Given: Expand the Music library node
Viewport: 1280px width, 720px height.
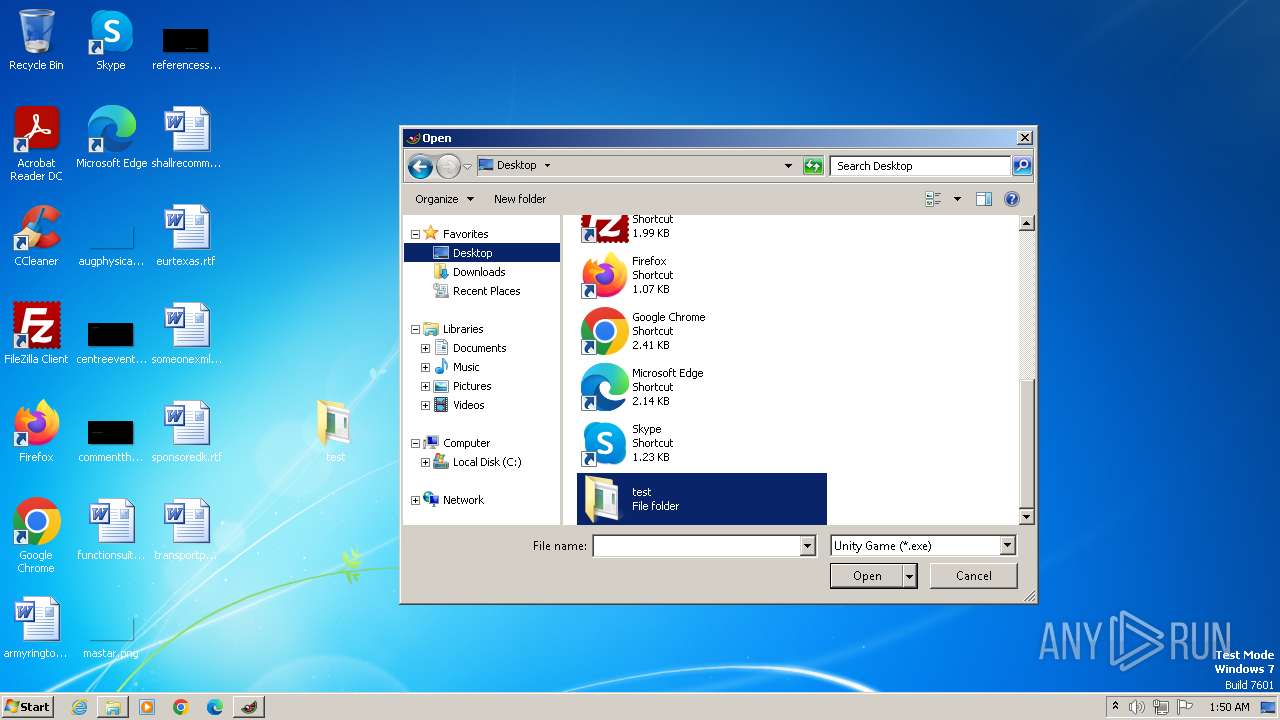Looking at the screenshot, I should click(426, 367).
